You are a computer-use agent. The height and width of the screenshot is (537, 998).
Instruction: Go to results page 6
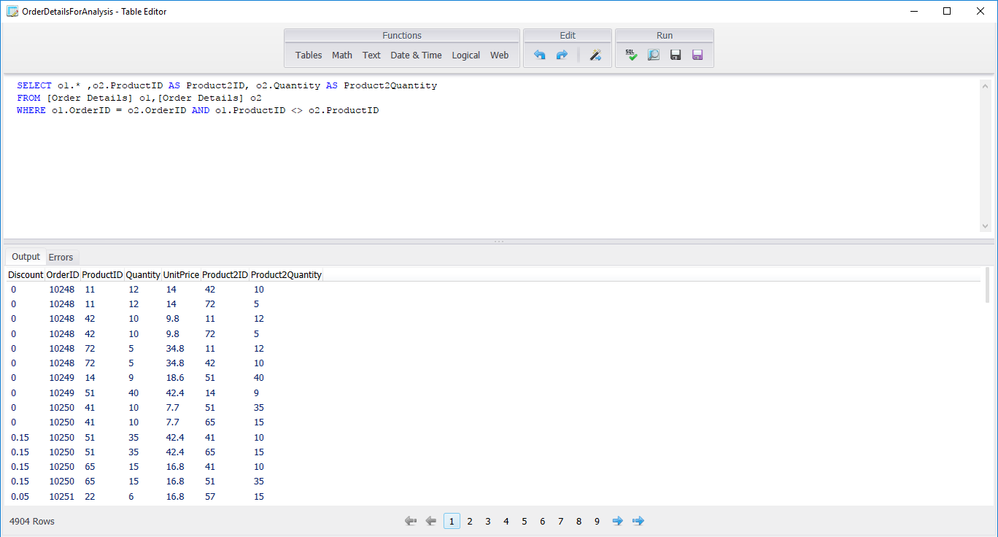coord(542,521)
